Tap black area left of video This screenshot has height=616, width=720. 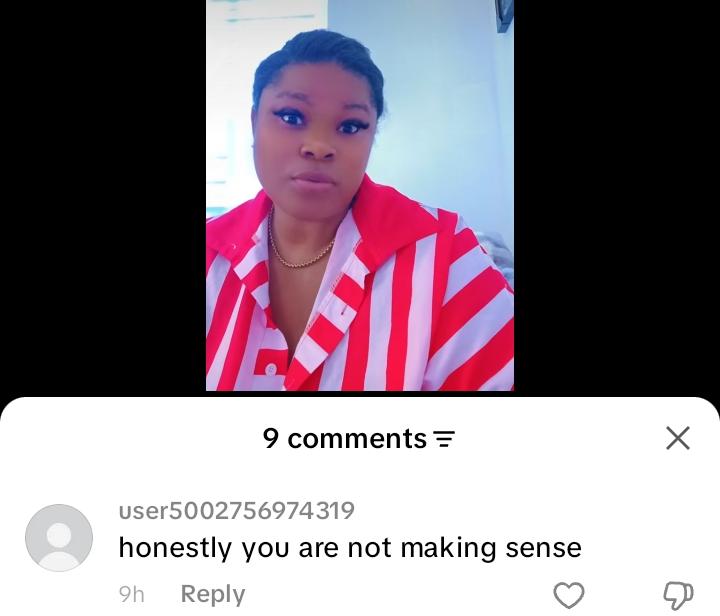[x=103, y=196]
